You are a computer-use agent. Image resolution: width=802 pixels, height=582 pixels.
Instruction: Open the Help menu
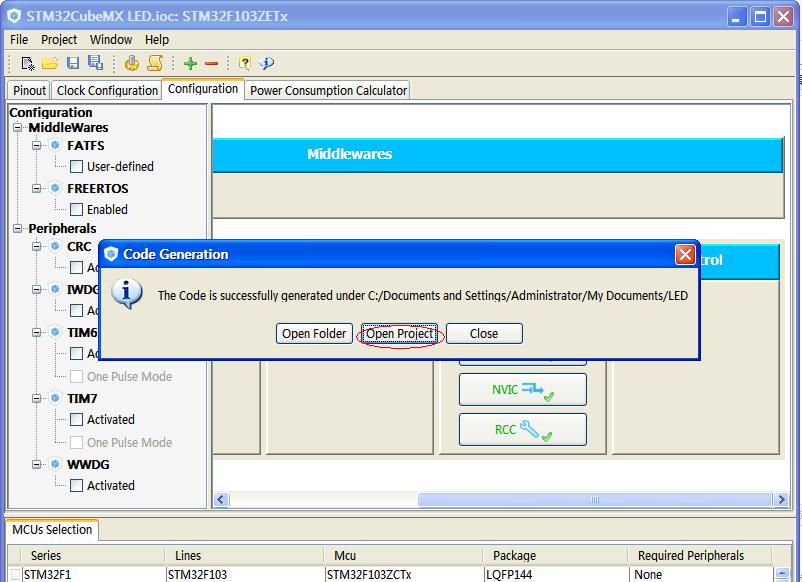[157, 39]
